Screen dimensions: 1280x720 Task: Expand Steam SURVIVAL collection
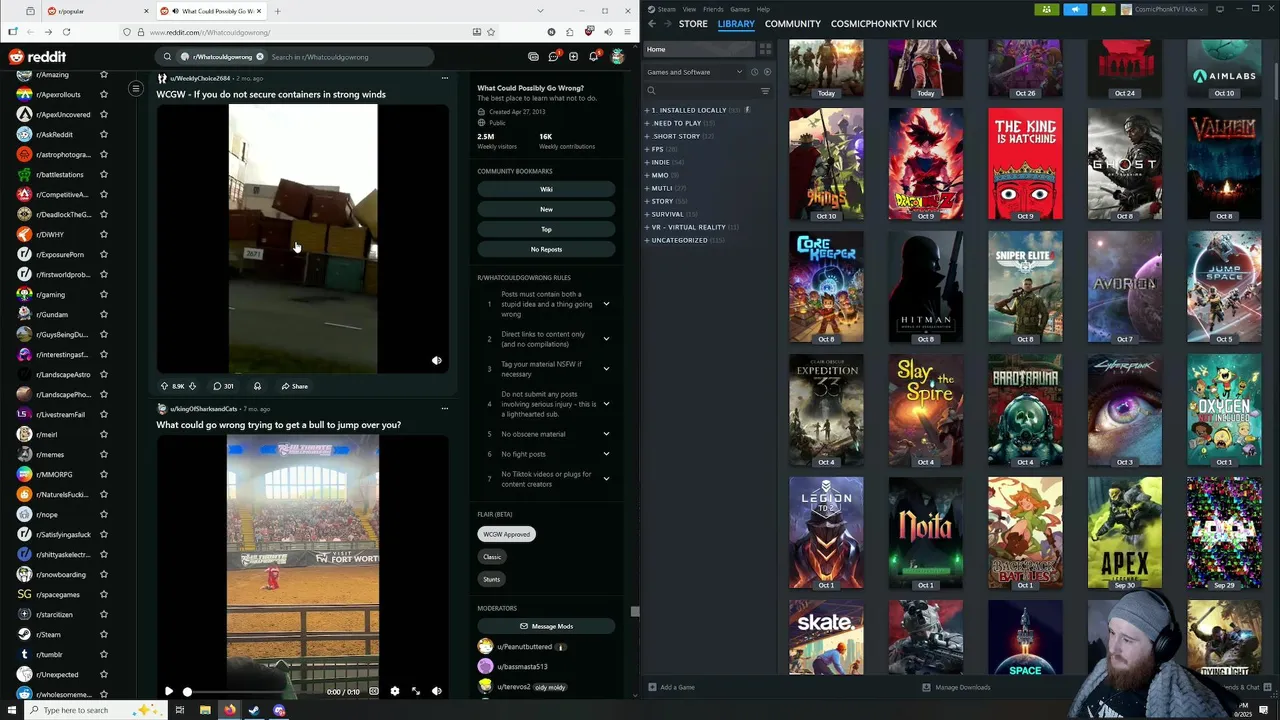(647, 214)
